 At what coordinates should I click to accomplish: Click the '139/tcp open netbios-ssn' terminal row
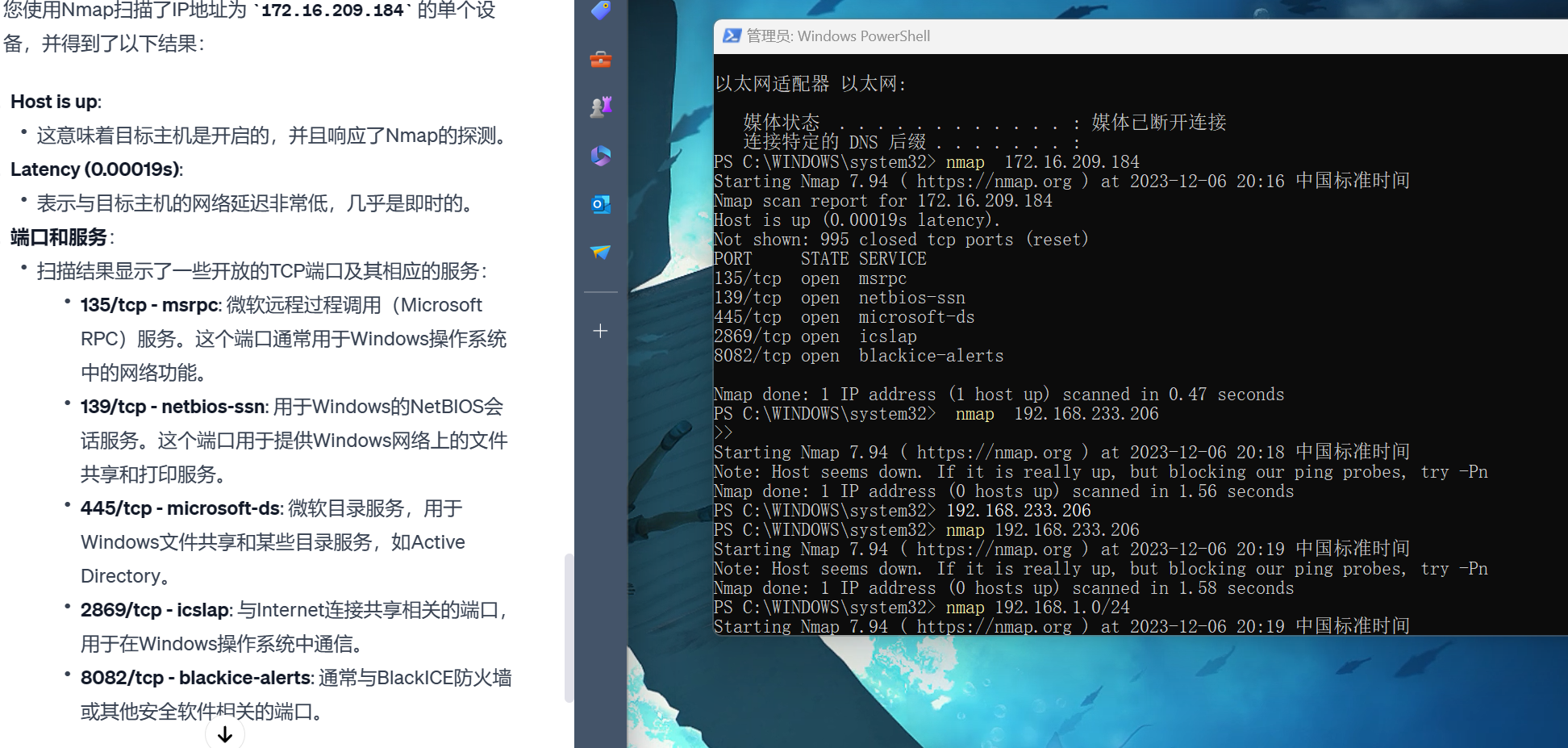(840, 298)
